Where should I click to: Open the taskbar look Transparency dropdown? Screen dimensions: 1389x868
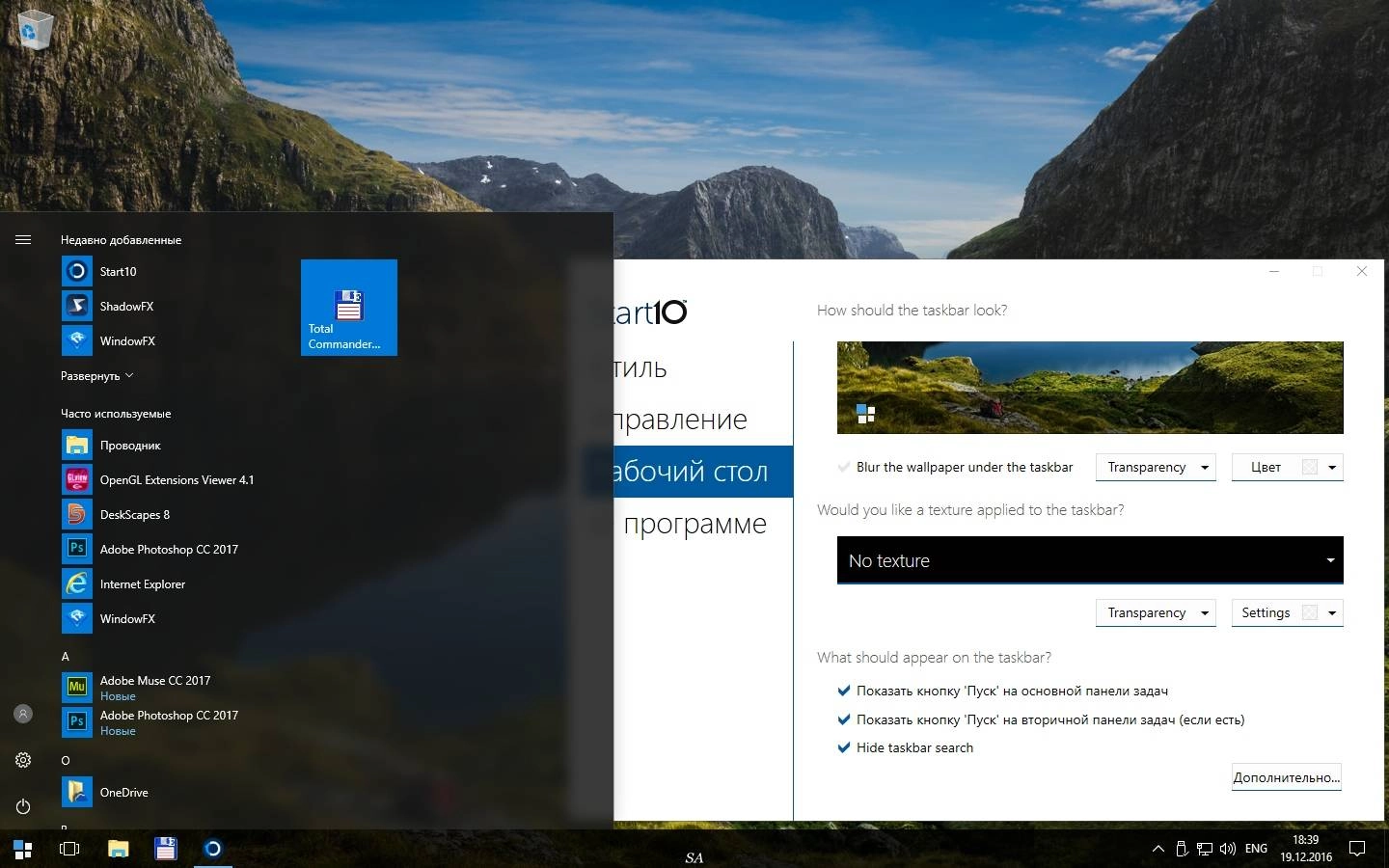[x=1156, y=467]
